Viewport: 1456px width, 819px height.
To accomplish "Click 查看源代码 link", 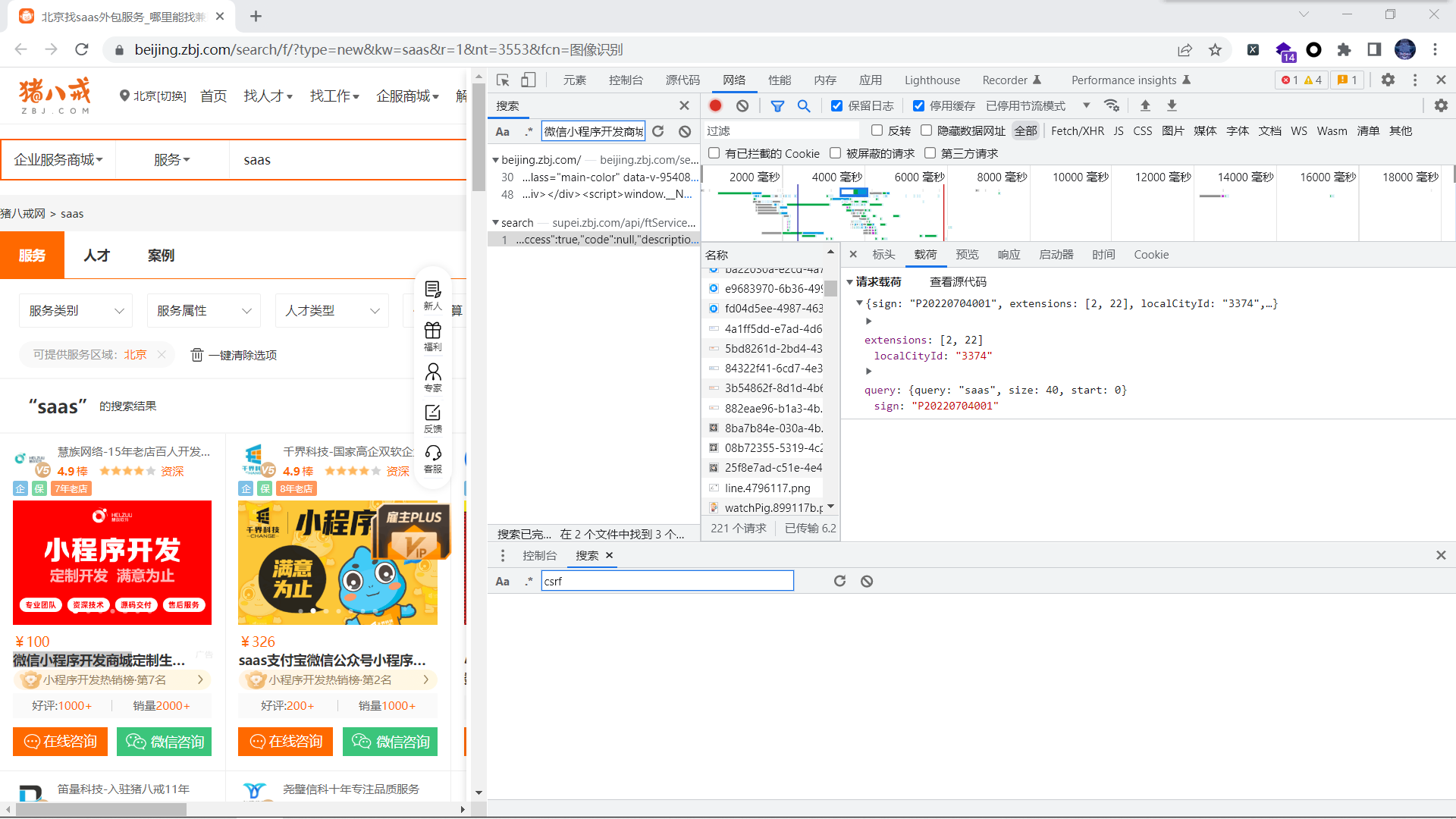I will [x=958, y=281].
